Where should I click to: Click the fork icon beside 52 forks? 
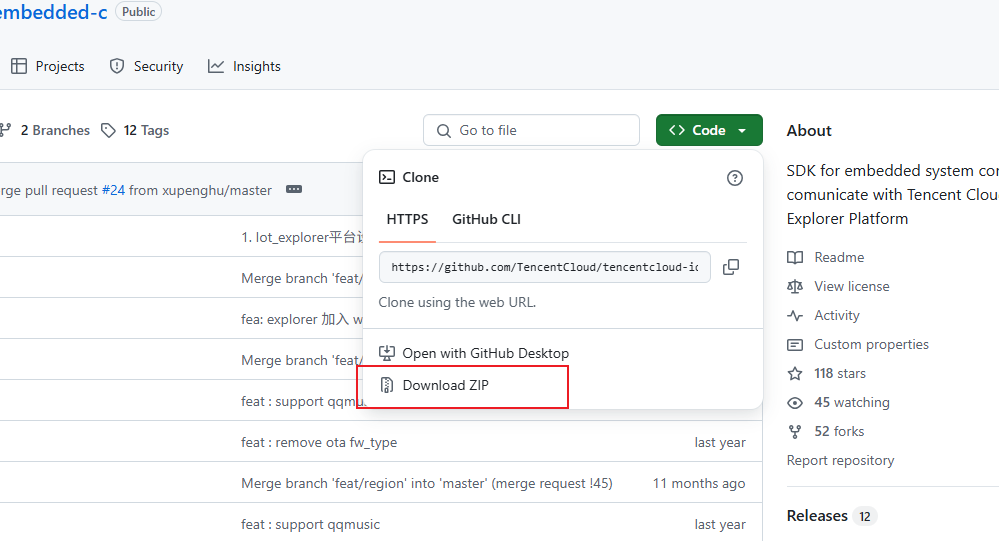[x=795, y=432]
